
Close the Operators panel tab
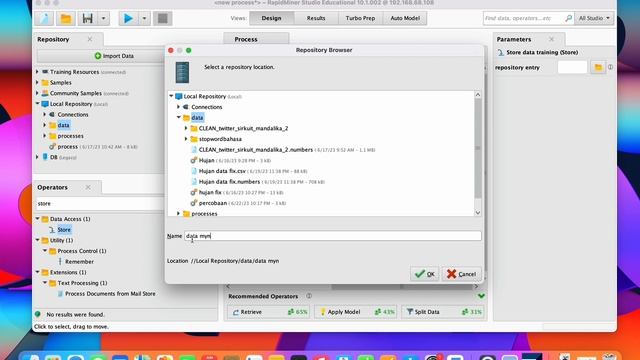click(x=88, y=187)
